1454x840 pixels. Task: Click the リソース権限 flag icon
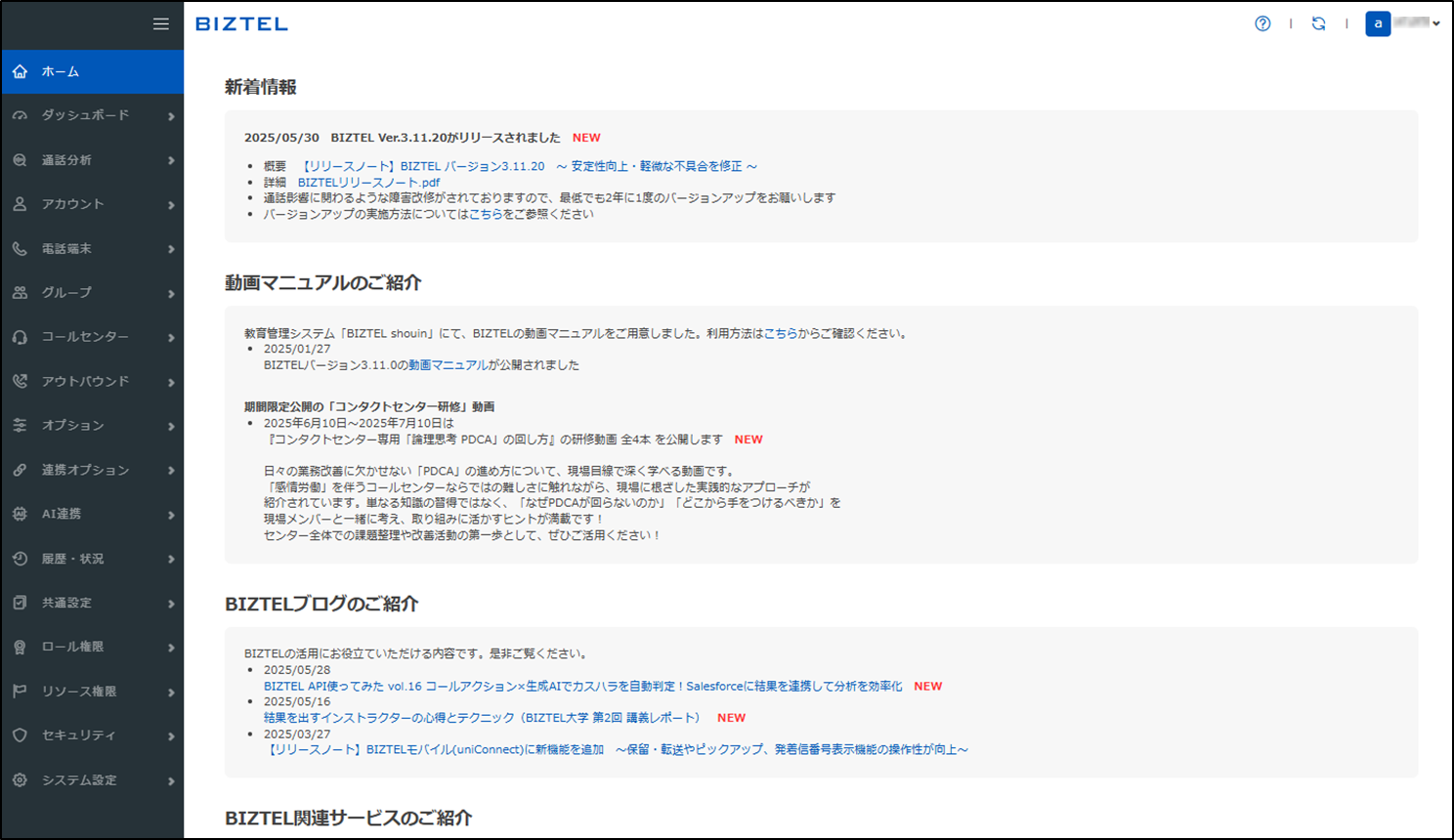click(20, 692)
